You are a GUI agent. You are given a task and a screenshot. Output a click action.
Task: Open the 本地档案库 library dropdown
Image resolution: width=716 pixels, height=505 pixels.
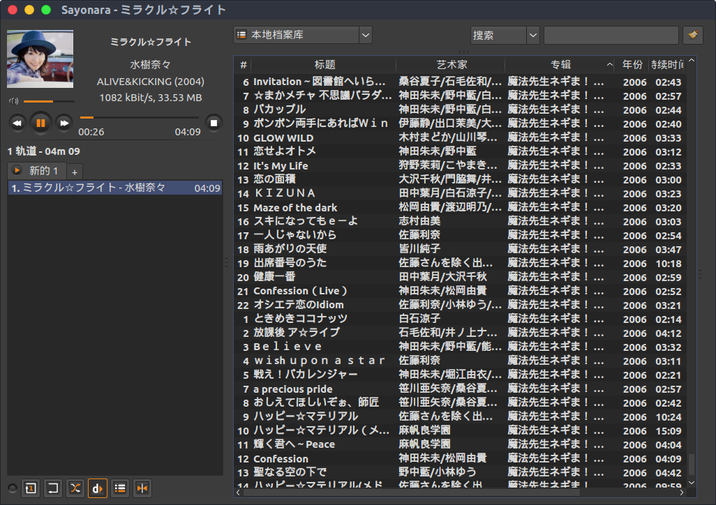(x=303, y=35)
